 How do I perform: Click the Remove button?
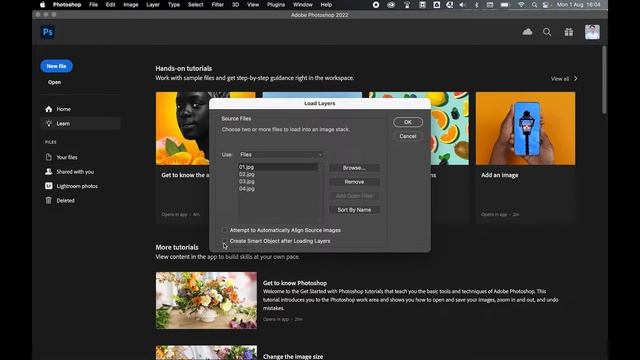[354, 182]
